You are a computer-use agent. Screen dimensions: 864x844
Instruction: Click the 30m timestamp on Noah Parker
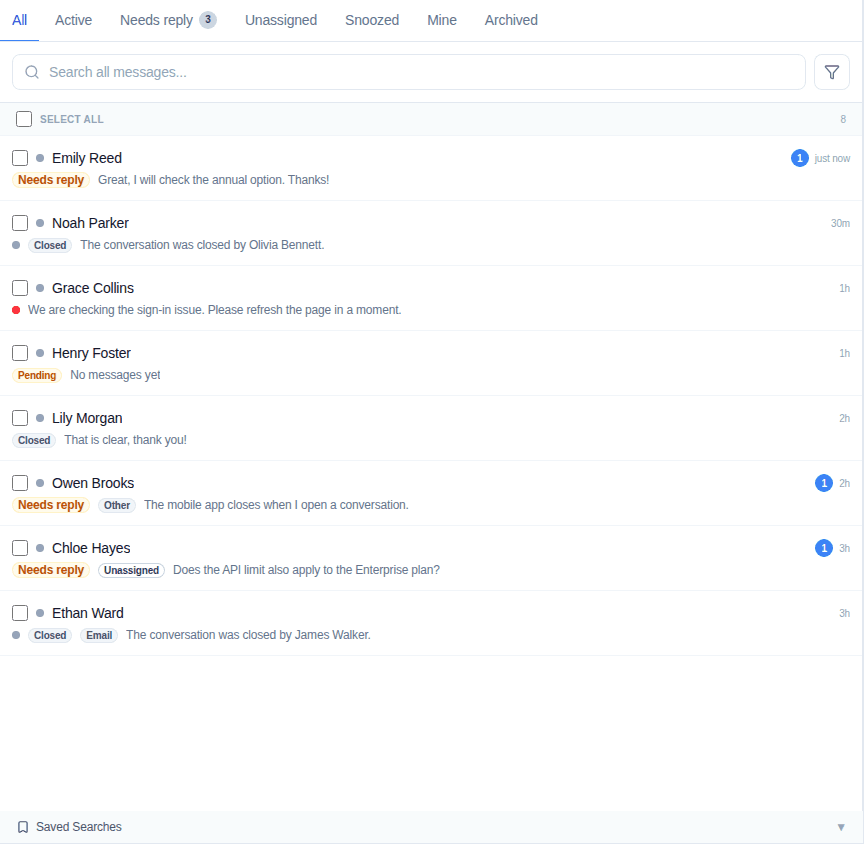pyautogui.click(x=840, y=224)
